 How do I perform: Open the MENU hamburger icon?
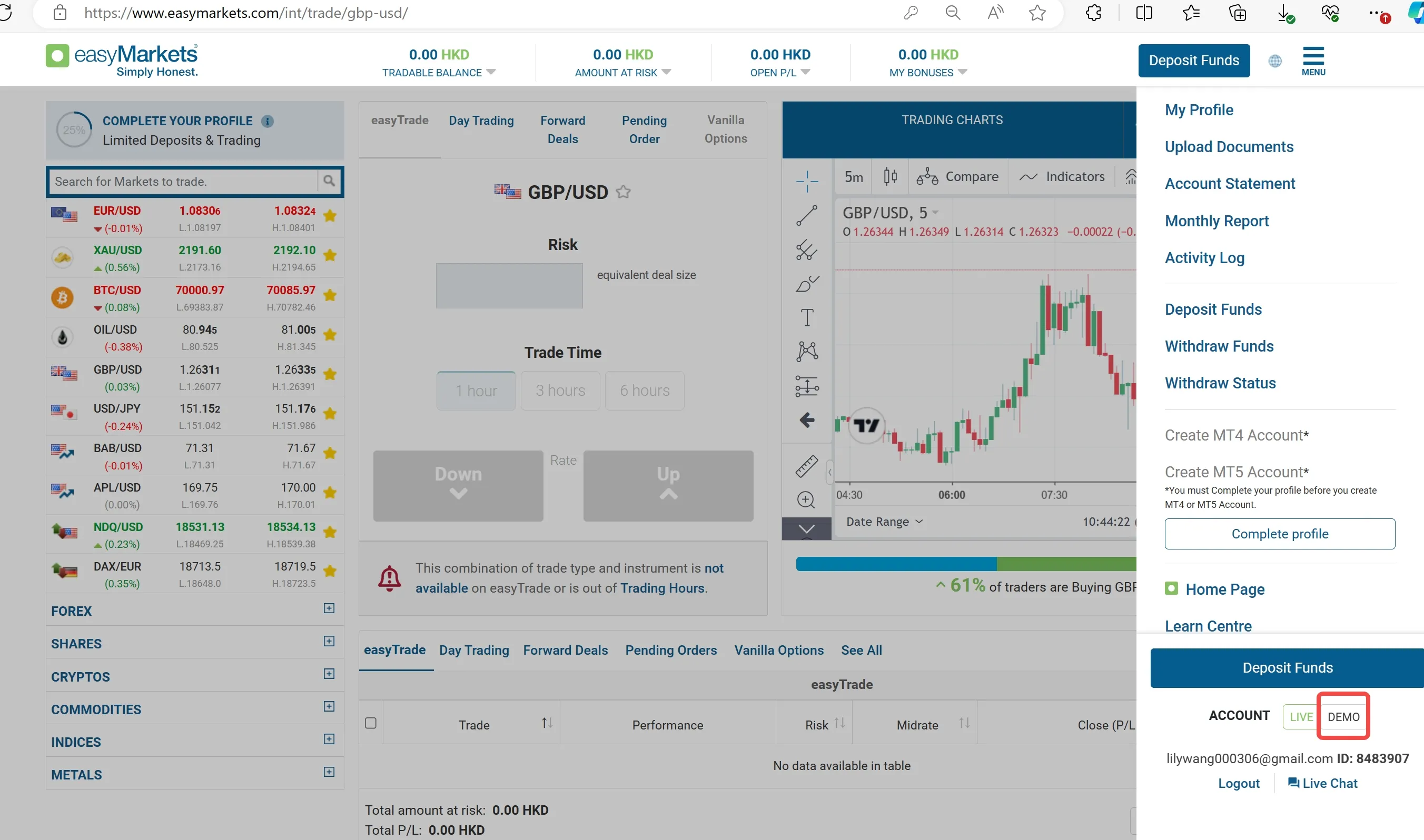(1313, 61)
